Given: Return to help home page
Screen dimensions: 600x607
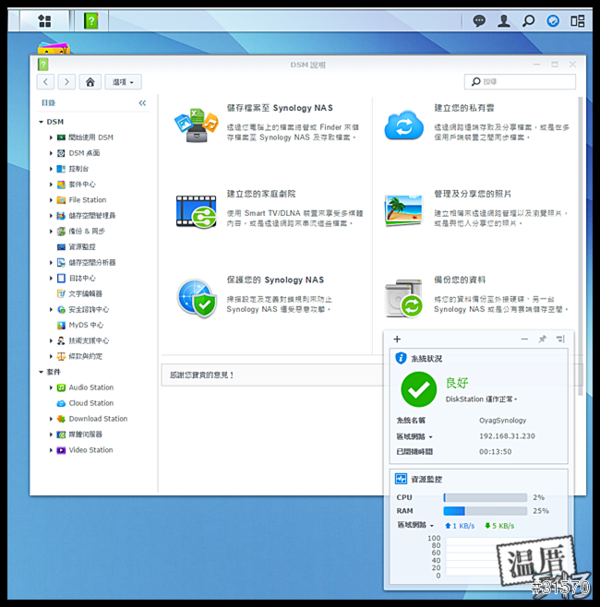Looking at the screenshot, I should (x=90, y=82).
